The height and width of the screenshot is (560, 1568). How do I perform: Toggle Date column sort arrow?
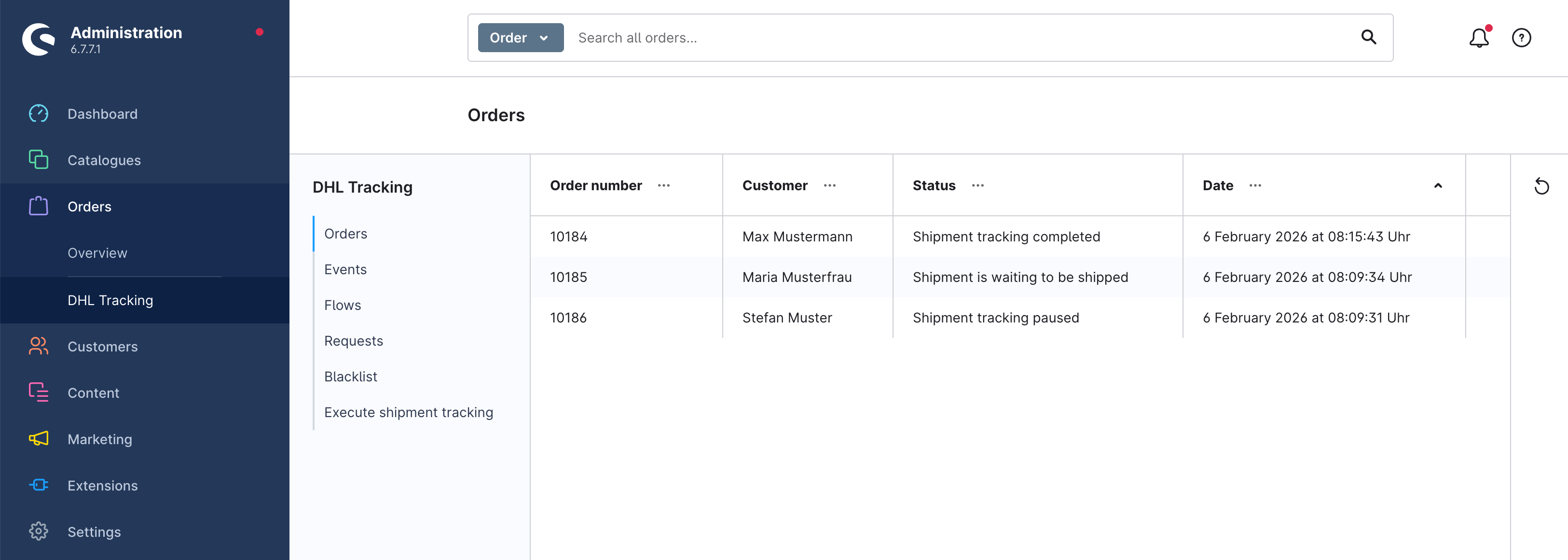(1438, 185)
